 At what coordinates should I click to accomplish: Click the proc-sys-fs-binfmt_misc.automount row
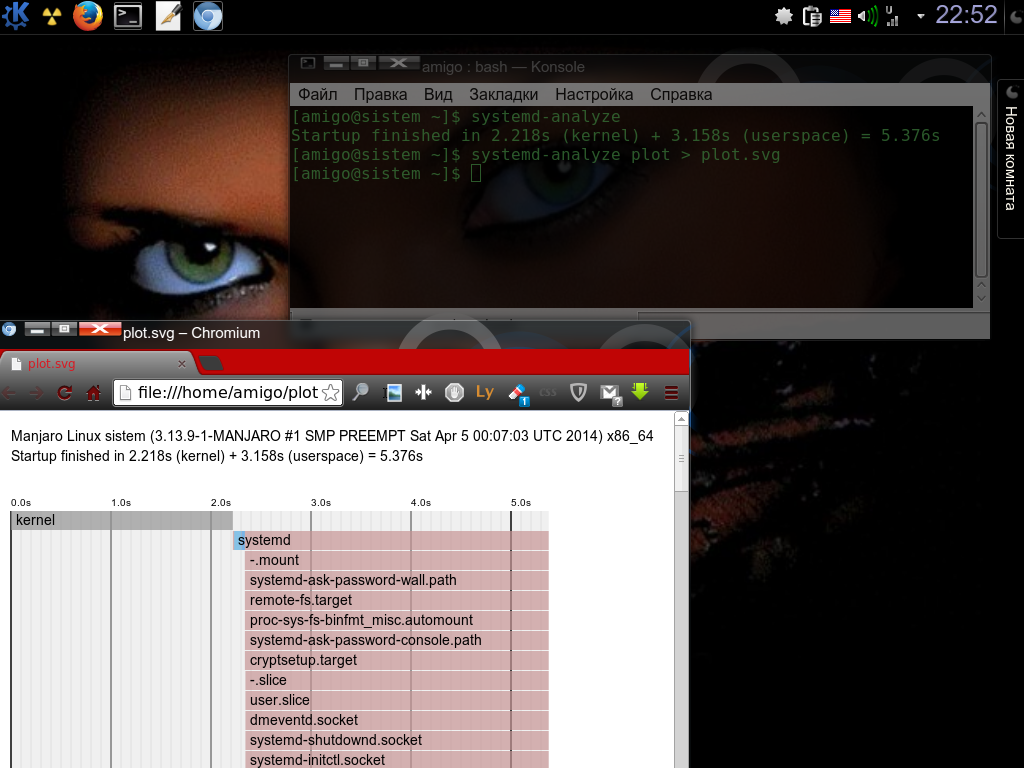tap(397, 620)
